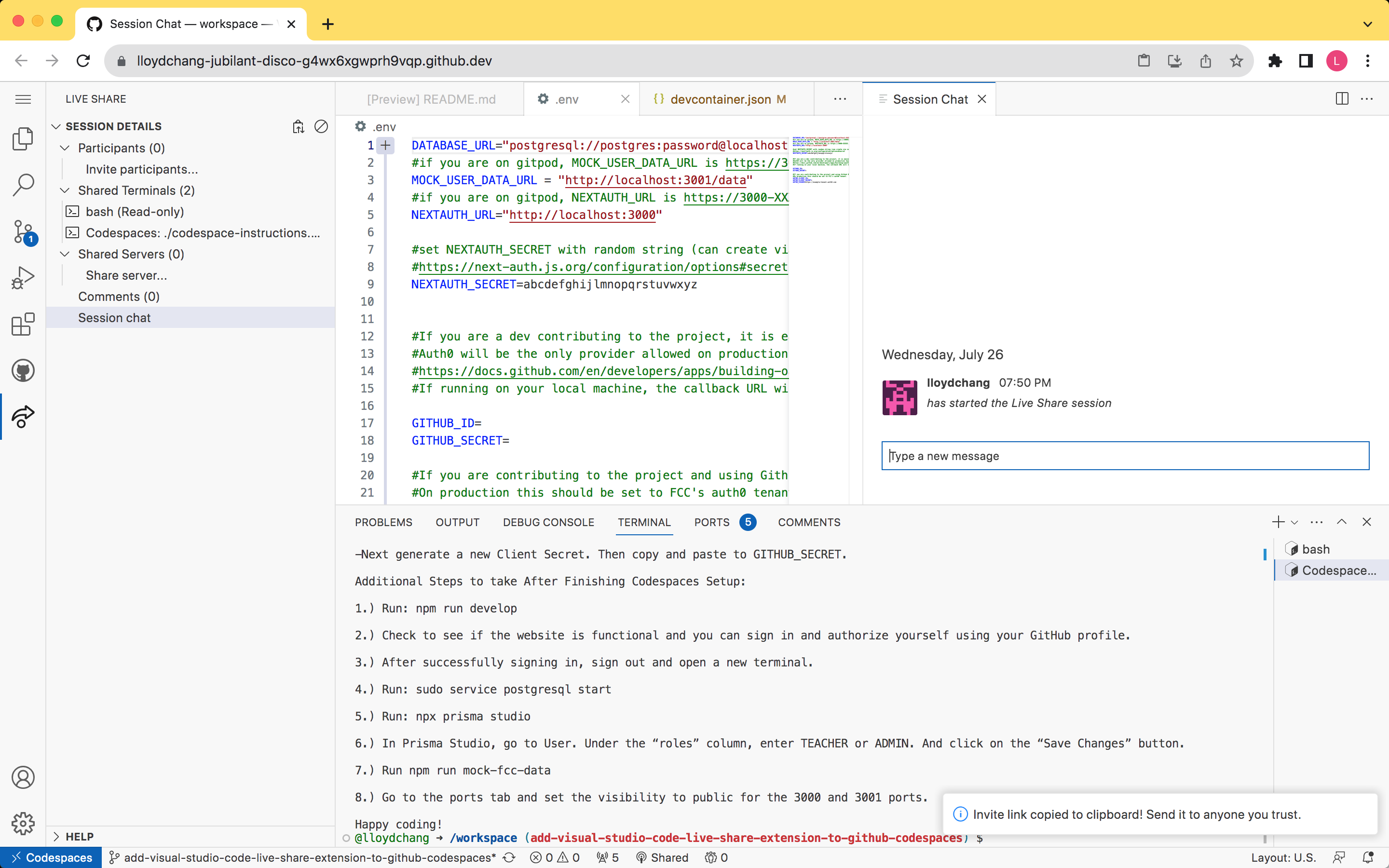Image resolution: width=1389 pixels, height=868 pixels.
Task: Maximize the panel using the chevron-up
Action: coord(1343,522)
